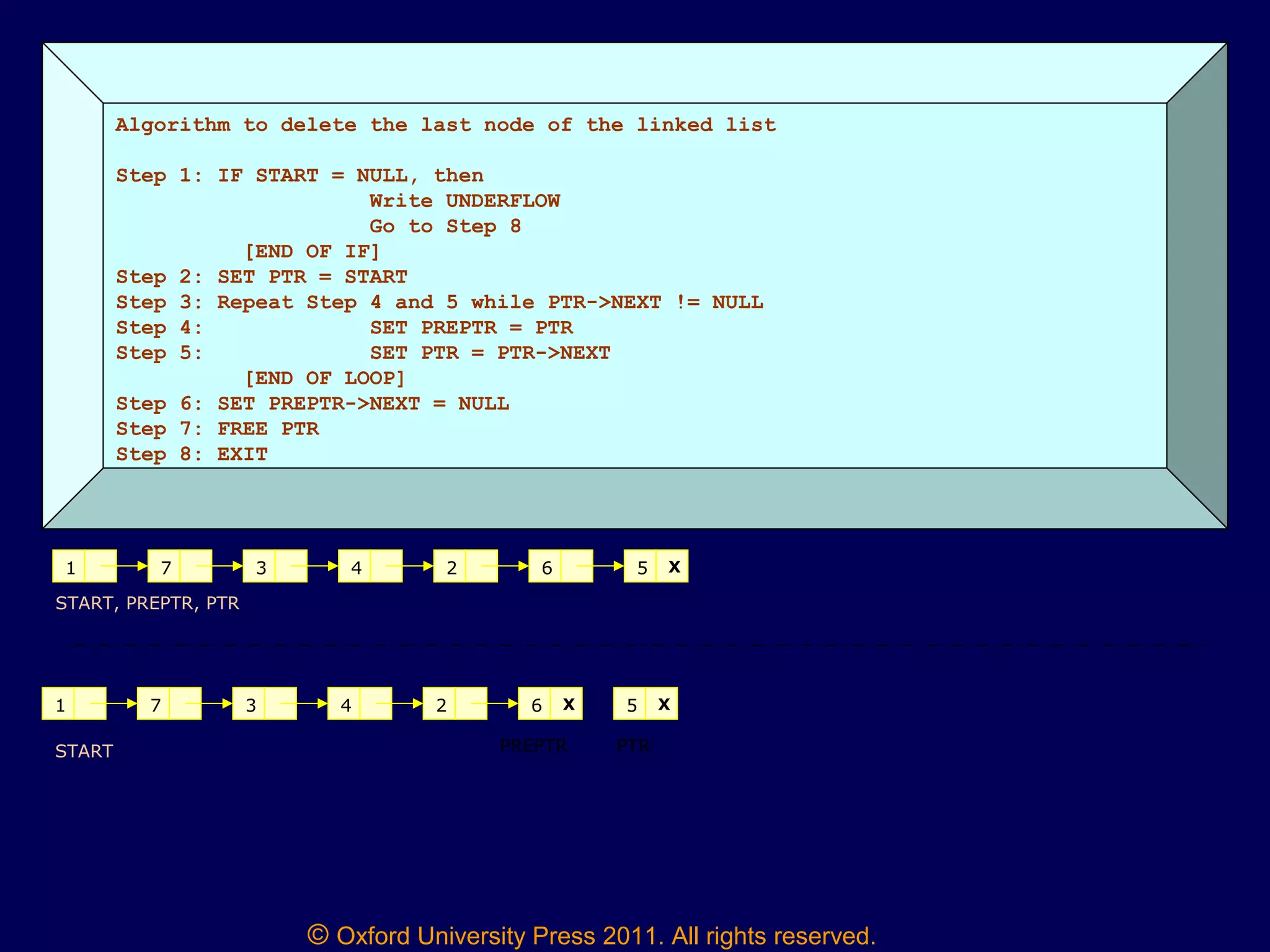Viewport: 1270px width, 952px height.
Task: Click the Step 6 PREPTR->NEXT = NULL line
Action: click(x=313, y=404)
